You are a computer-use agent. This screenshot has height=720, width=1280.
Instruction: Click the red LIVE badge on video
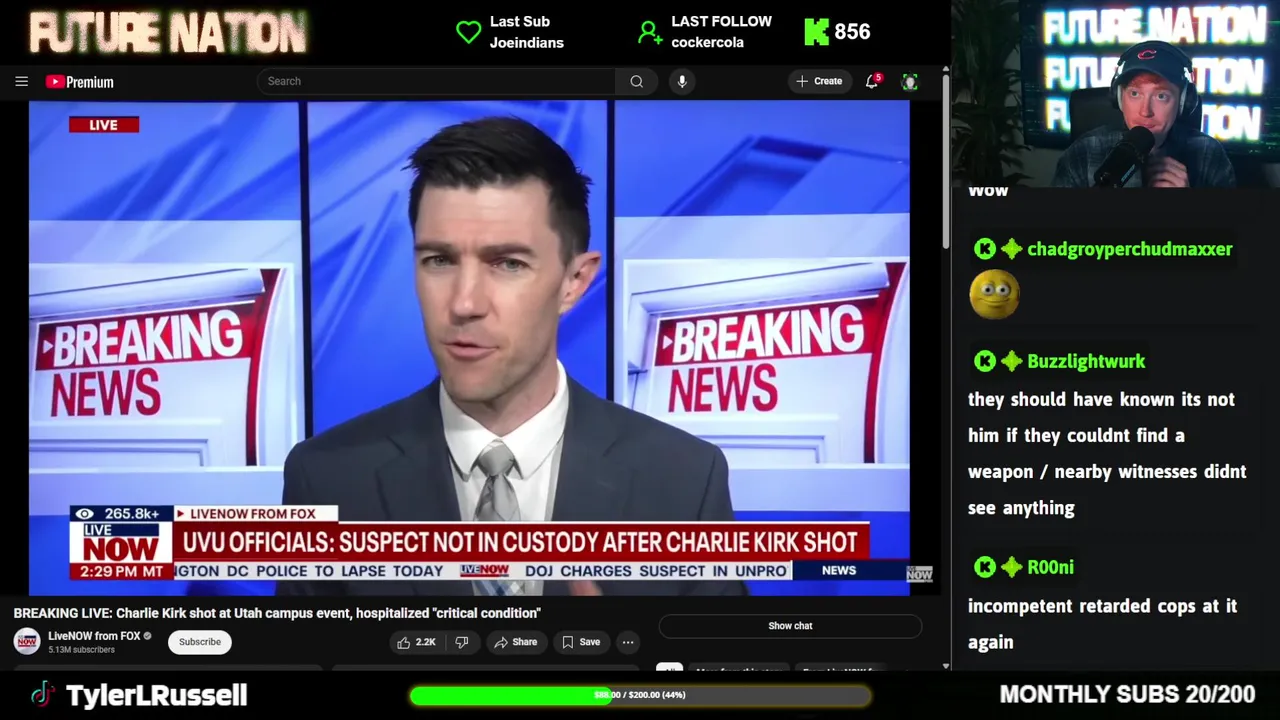(104, 125)
